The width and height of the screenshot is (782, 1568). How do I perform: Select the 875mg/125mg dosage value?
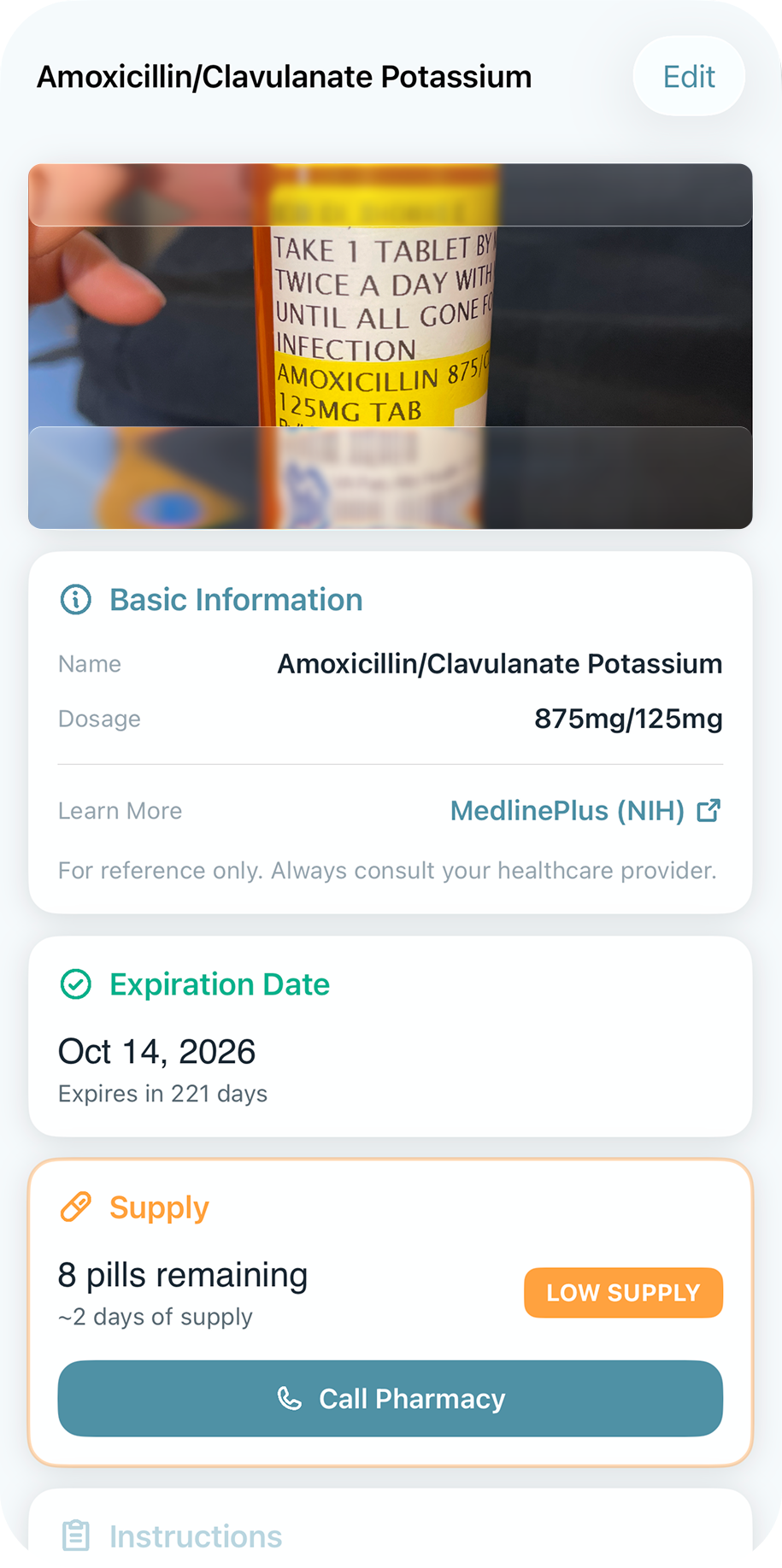tap(628, 719)
